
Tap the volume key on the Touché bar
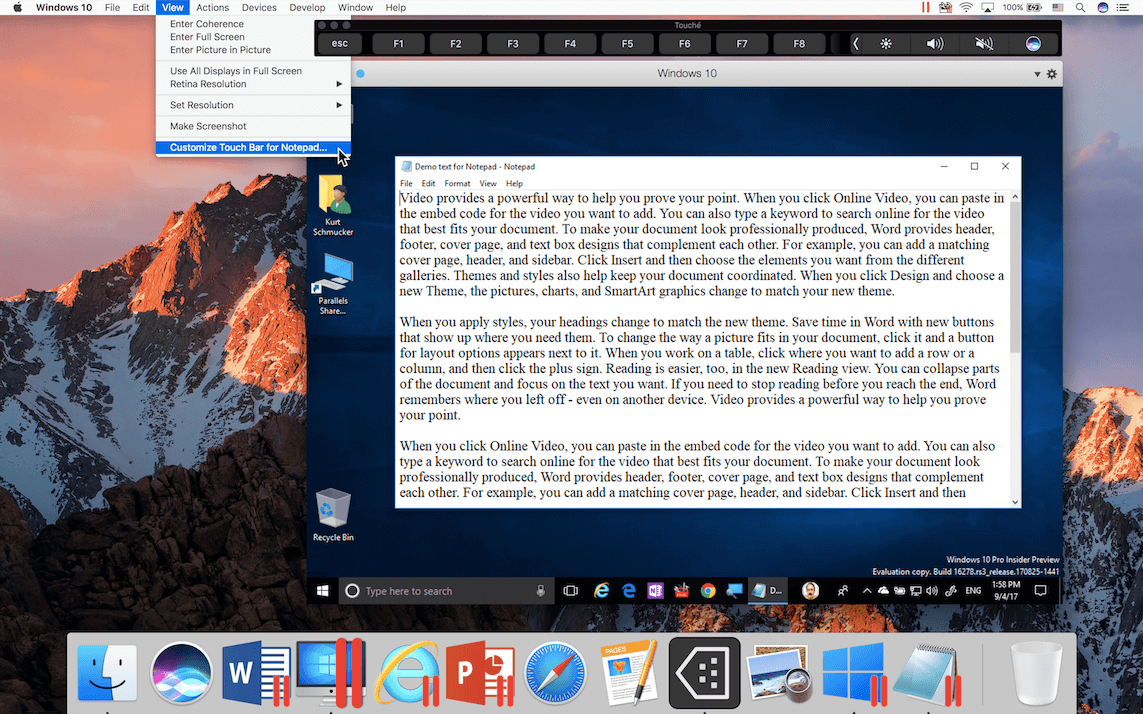tap(935, 44)
